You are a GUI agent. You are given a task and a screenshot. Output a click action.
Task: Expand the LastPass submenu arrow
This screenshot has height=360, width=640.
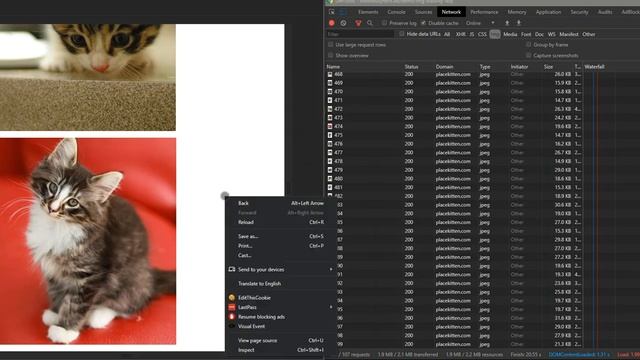click(331, 307)
